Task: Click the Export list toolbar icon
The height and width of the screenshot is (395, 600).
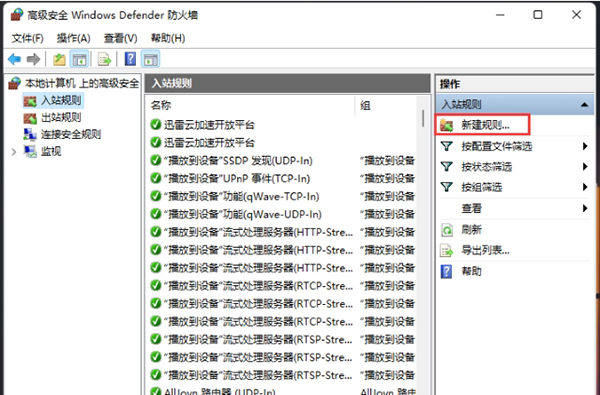Action: pos(104,59)
